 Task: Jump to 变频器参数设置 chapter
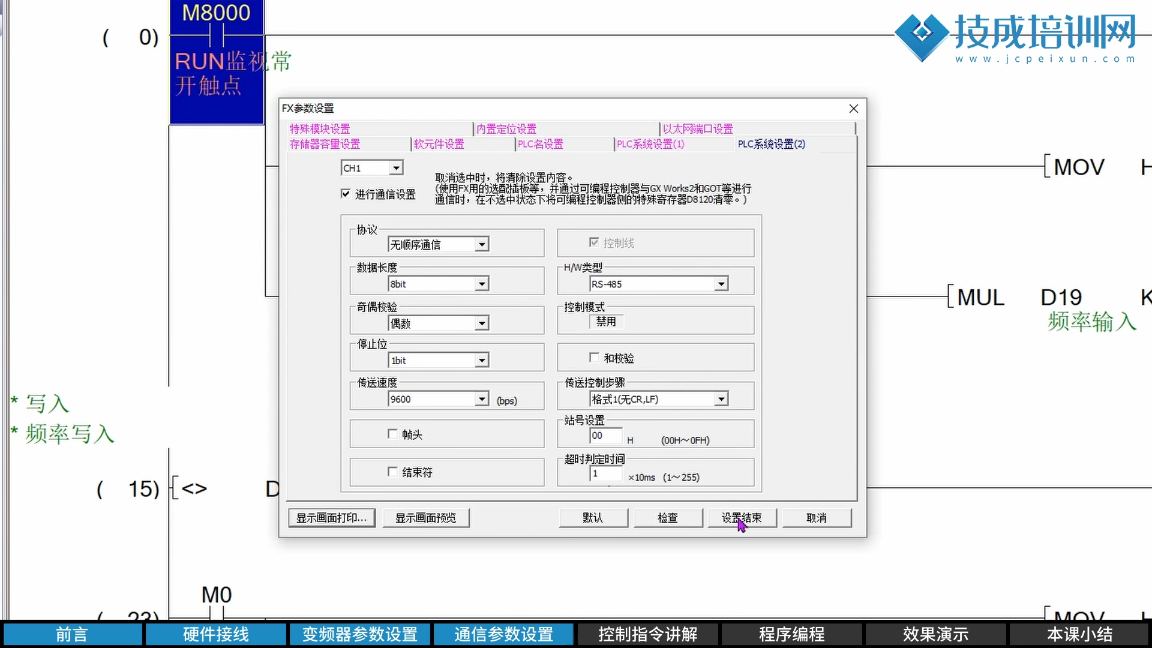360,634
